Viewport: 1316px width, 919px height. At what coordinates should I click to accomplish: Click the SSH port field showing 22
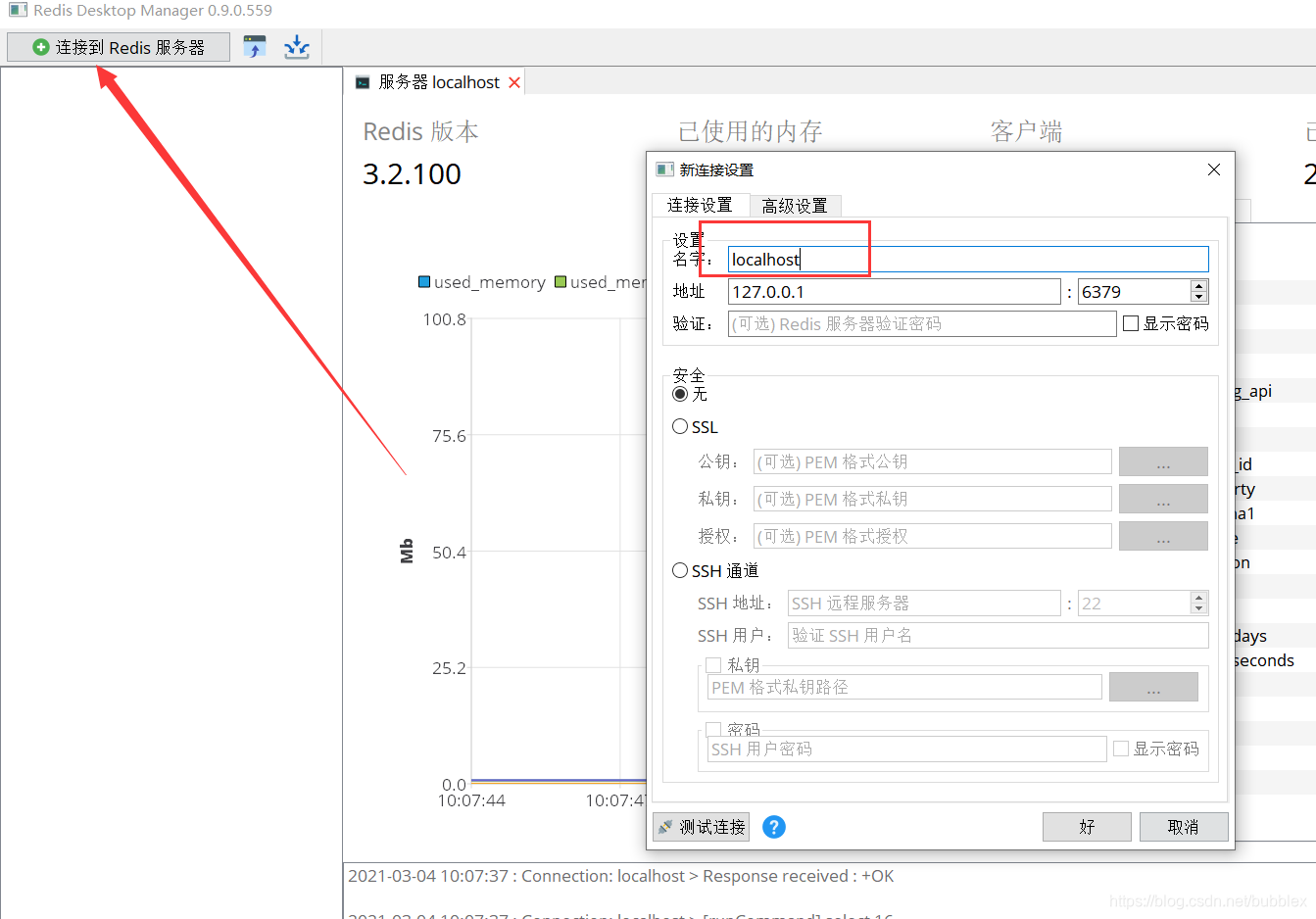pos(1135,604)
